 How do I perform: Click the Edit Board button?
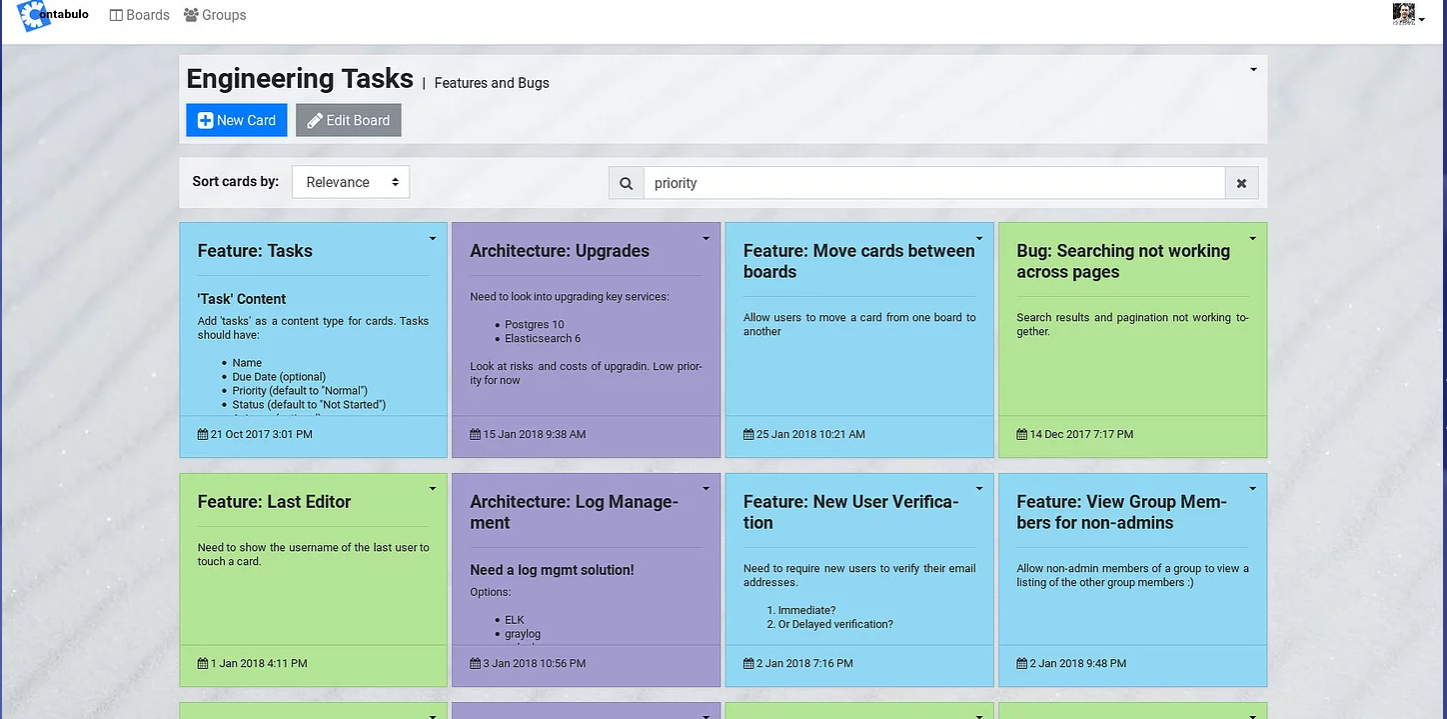click(348, 120)
